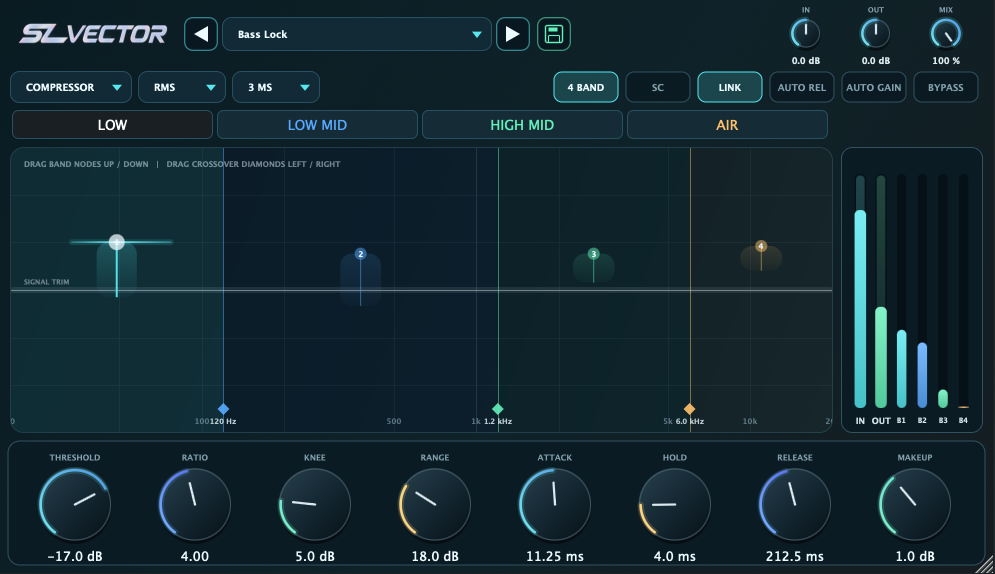Enable AUTO REL
Viewport: 995px width, 574px height.
(x=802, y=88)
